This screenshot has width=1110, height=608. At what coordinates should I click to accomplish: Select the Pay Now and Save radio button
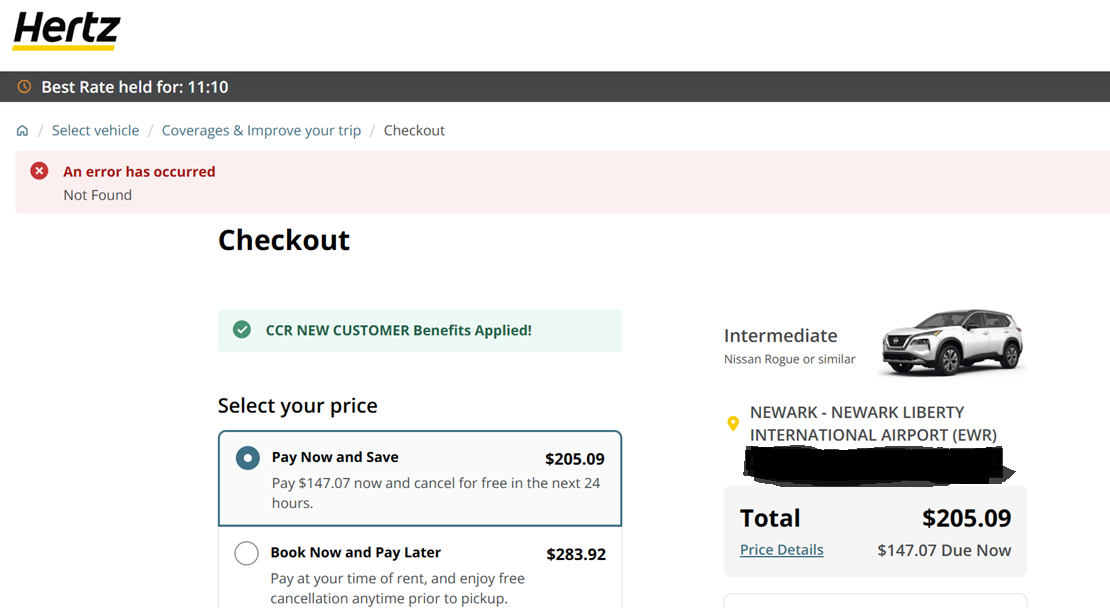(246, 458)
